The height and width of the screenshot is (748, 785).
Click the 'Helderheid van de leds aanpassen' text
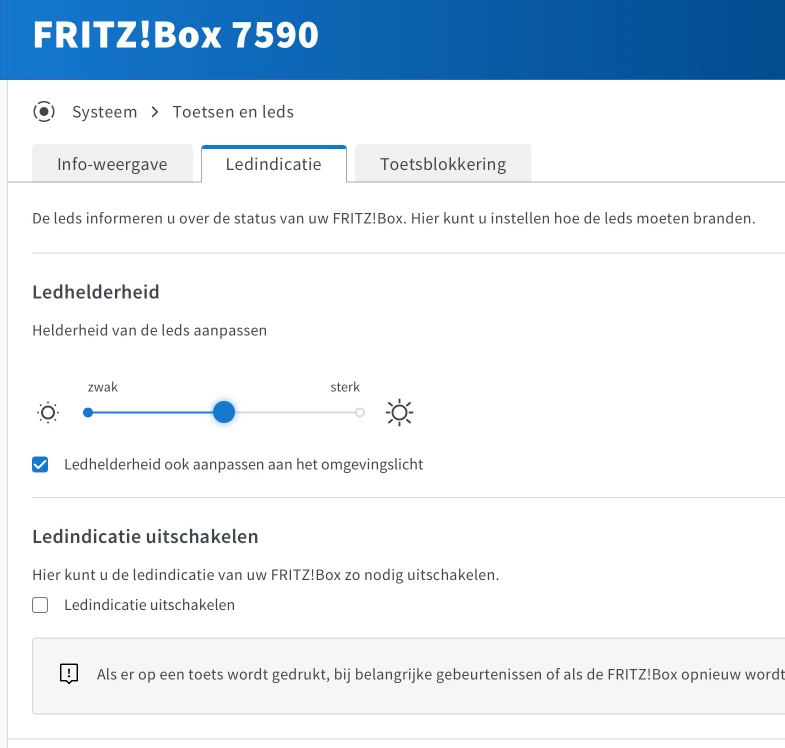150,330
